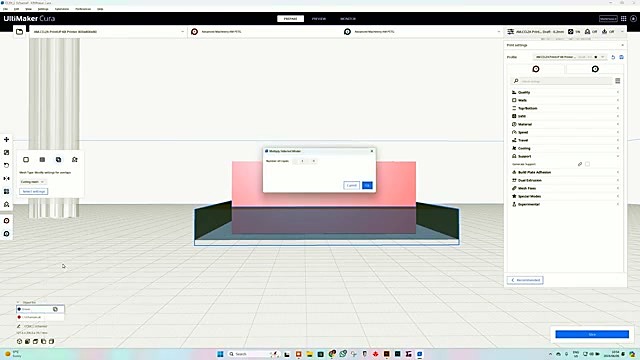The image size is (640, 360).
Task: Switch to front view camera icon
Action: click(x=27, y=341)
